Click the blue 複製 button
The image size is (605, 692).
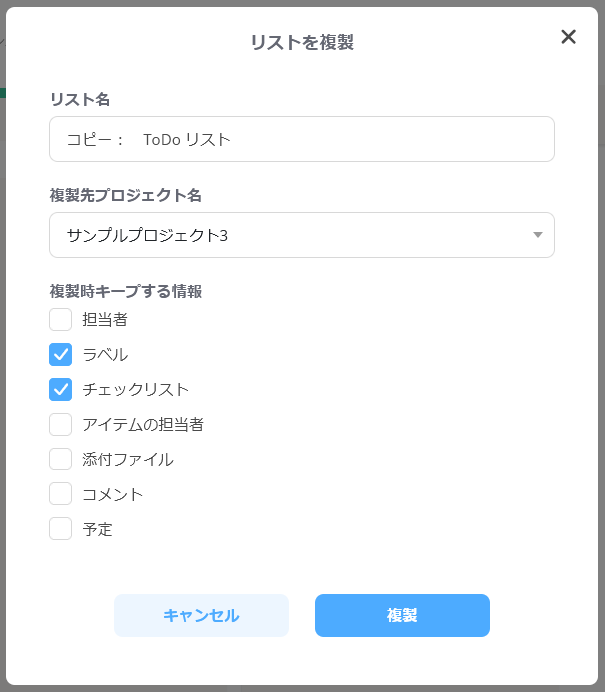pos(402,615)
